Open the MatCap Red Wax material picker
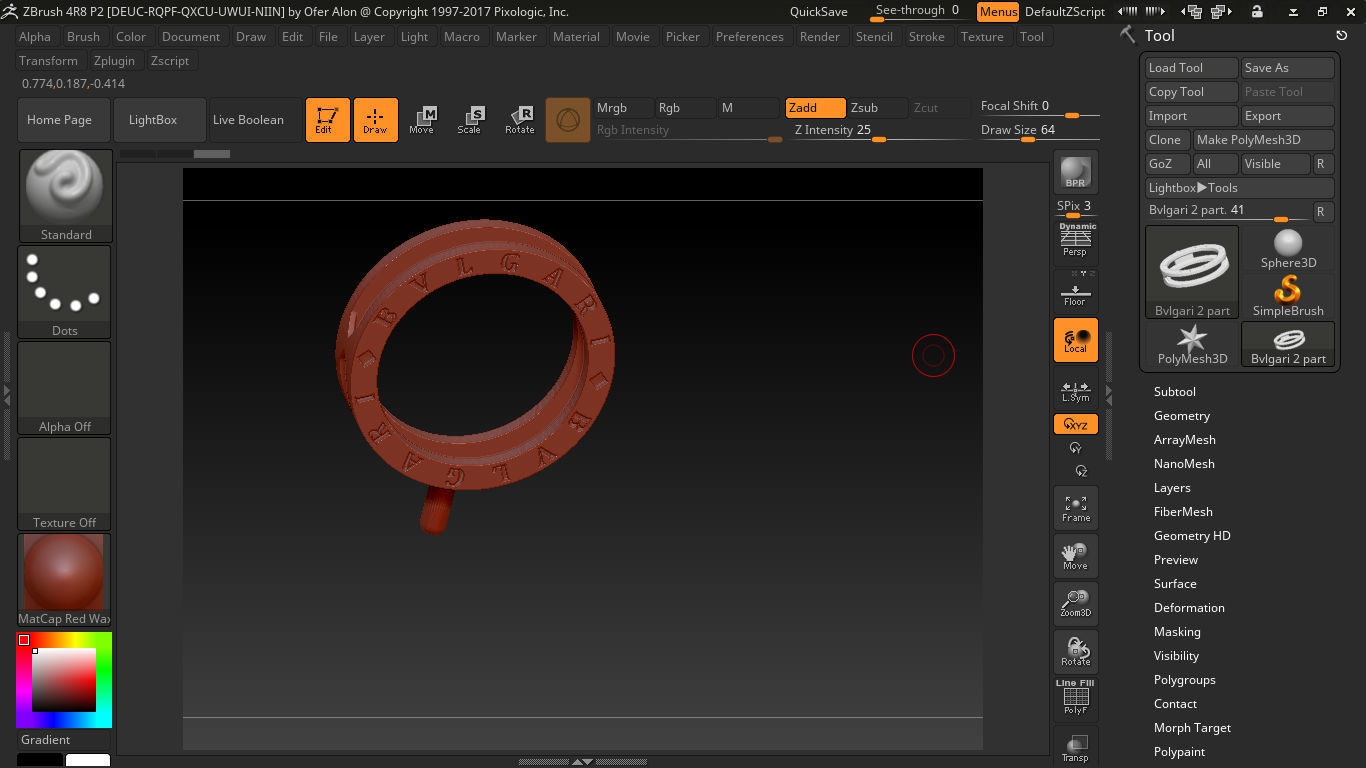Screen dimensions: 1366x768 click(x=65, y=580)
